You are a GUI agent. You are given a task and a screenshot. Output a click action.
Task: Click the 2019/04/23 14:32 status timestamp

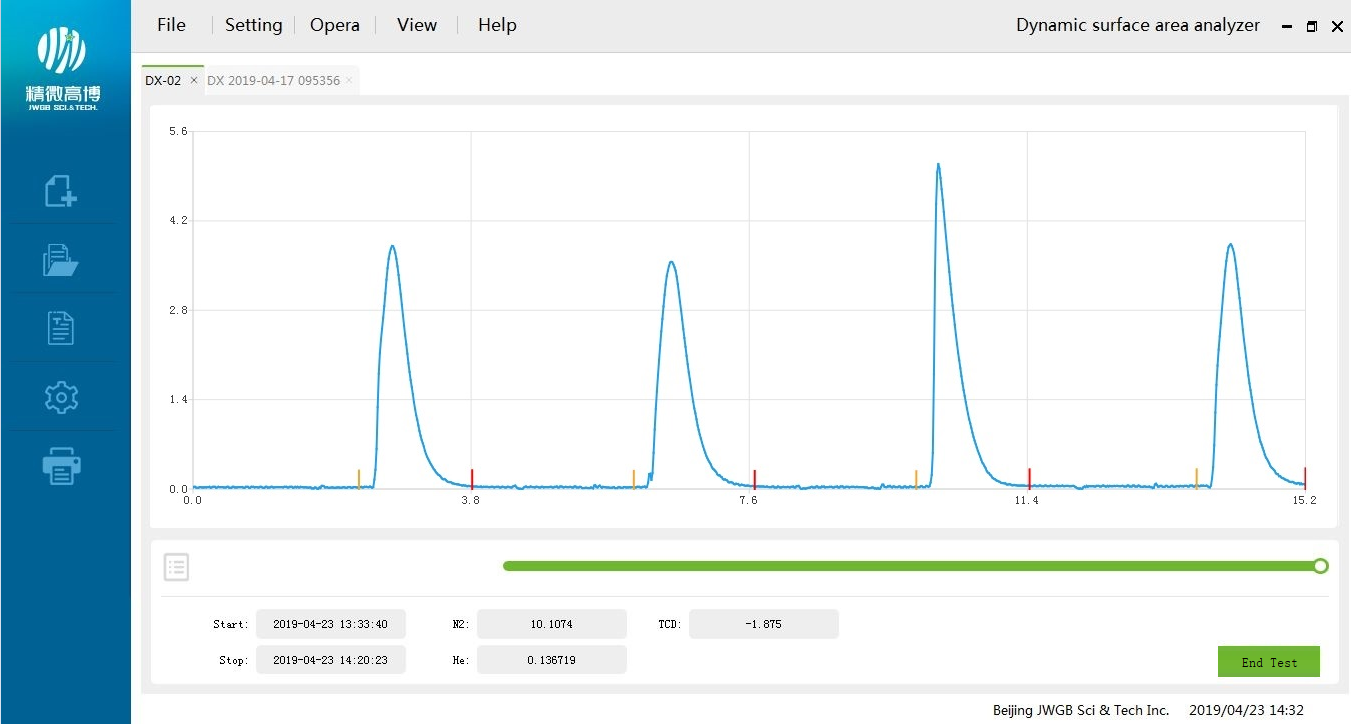coord(1246,710)
